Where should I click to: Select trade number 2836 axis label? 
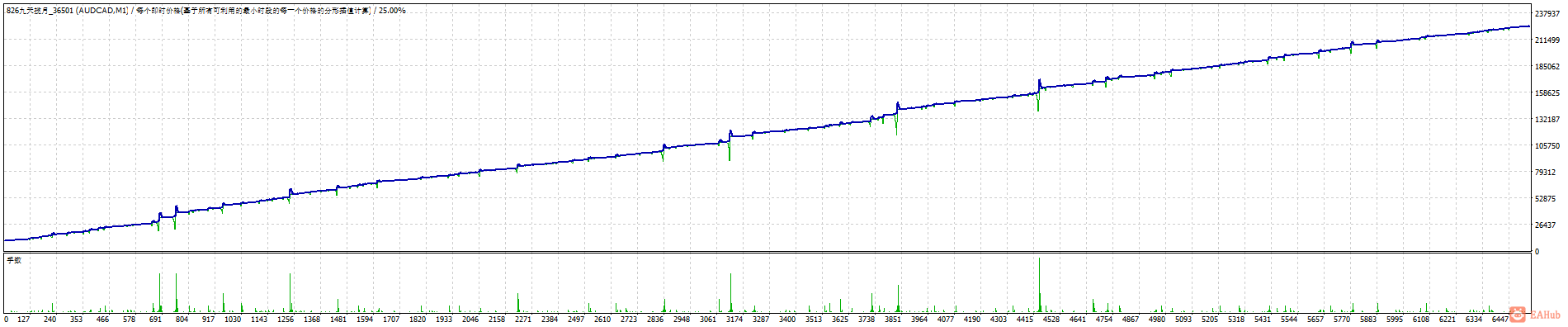tap(655, 319)
